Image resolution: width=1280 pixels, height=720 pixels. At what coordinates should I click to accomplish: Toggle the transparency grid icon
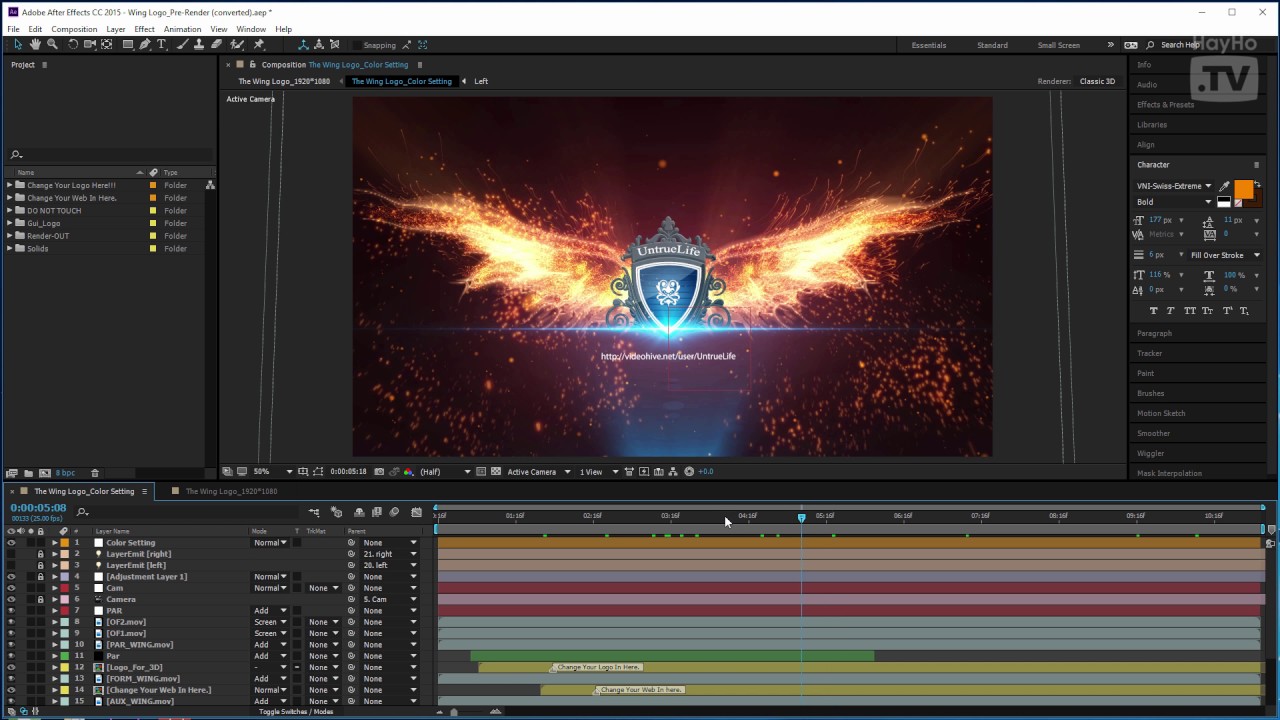click(496, 472)
